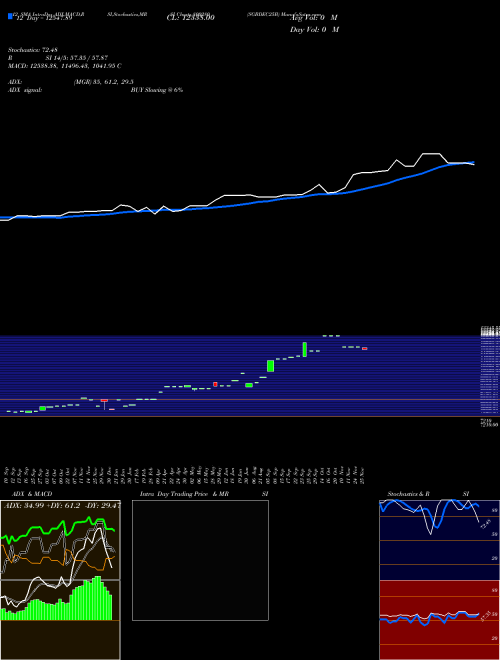Click the Stochastics: 72.48 reading

32,50
